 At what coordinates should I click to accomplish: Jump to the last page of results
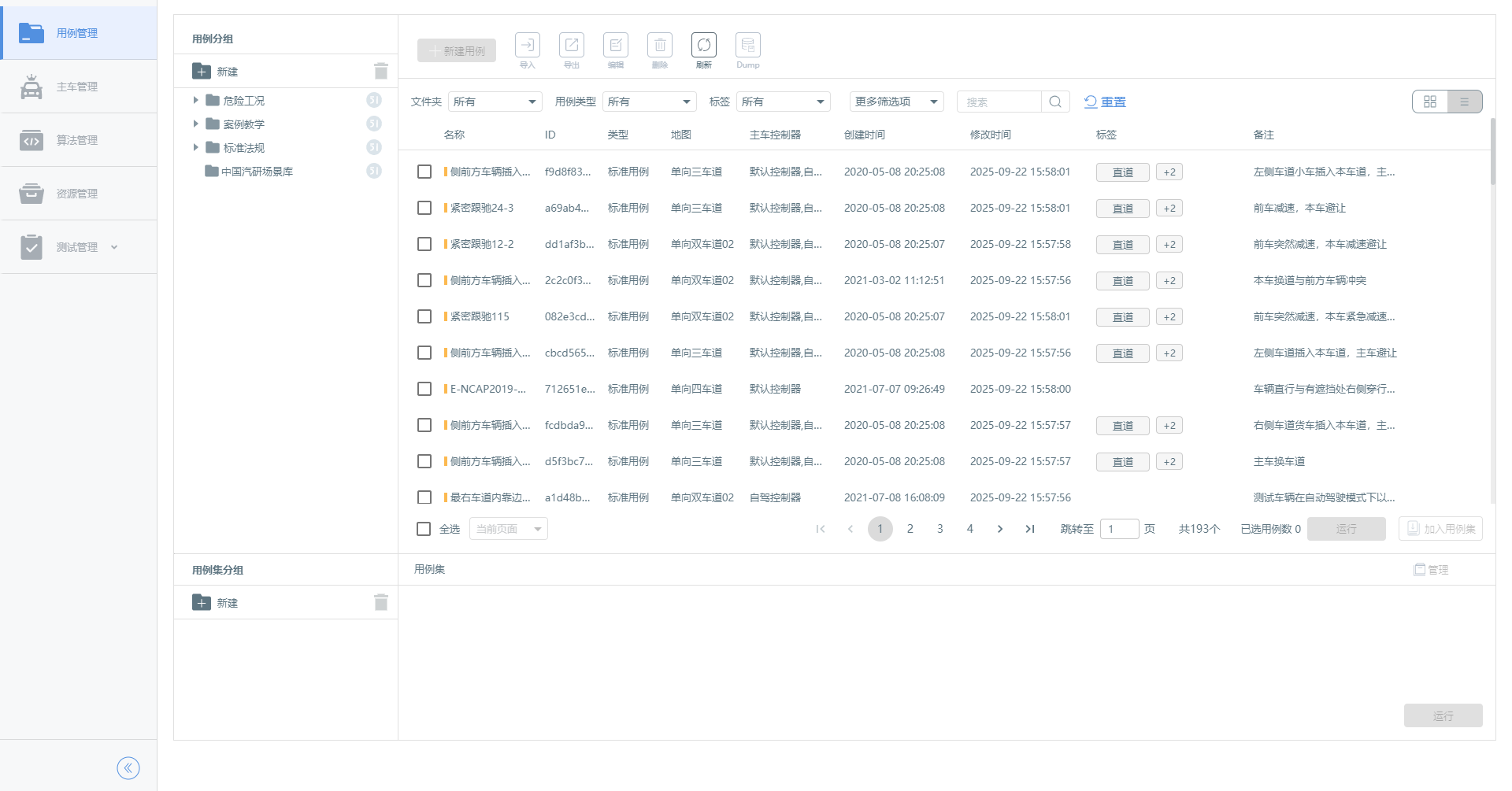[1030, 529]
